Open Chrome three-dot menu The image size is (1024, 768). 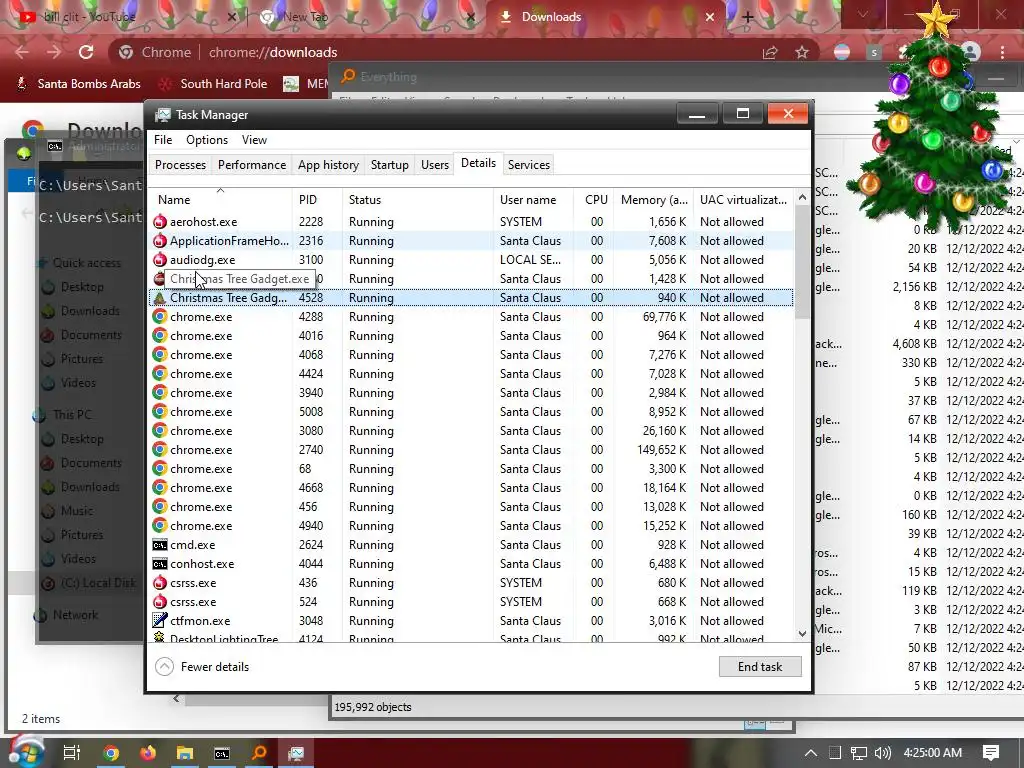tap(1002, 52)
